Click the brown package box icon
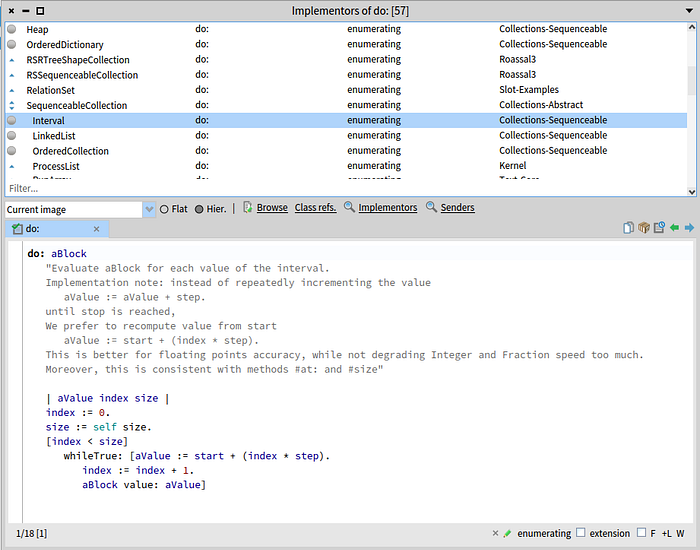This screenshot has width=700, height=550. [643, 228]
